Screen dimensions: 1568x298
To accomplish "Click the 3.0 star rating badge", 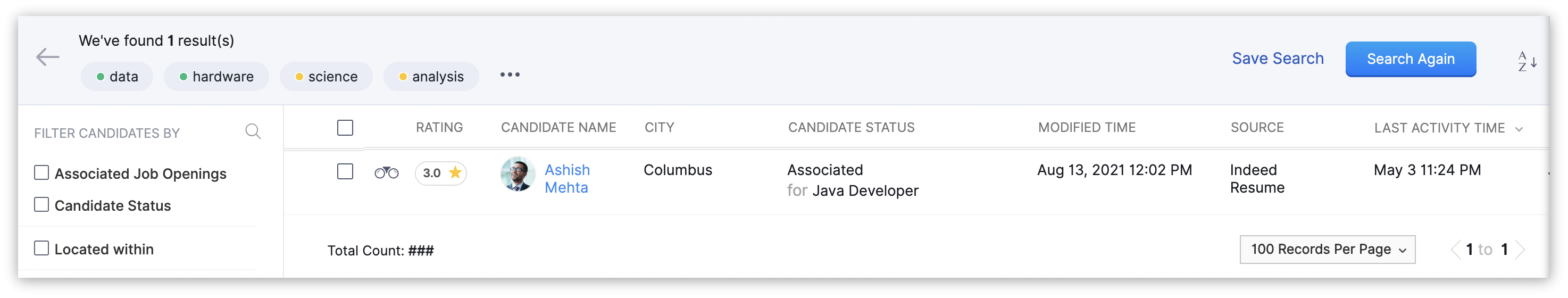I will point(441,173).
